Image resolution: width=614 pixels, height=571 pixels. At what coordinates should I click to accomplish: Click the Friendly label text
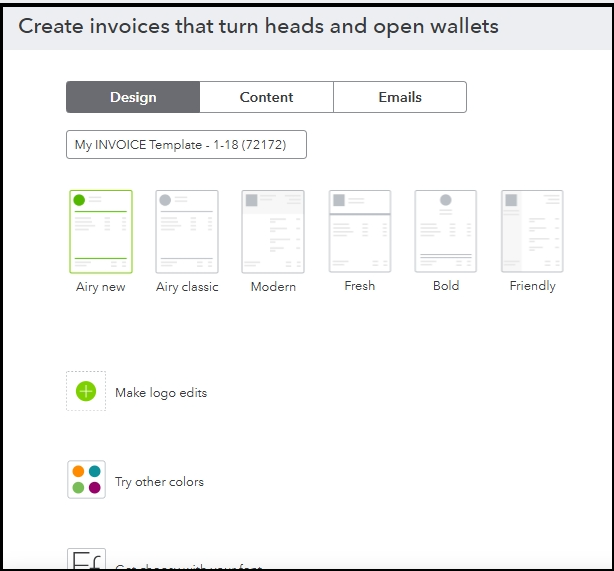click(x=533, y=286)
